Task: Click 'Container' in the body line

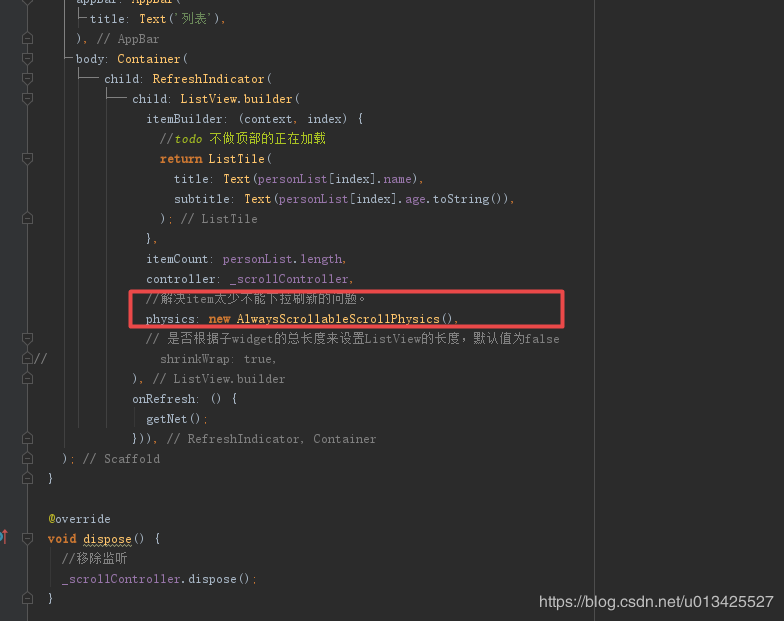Action: tap(148, 59)
